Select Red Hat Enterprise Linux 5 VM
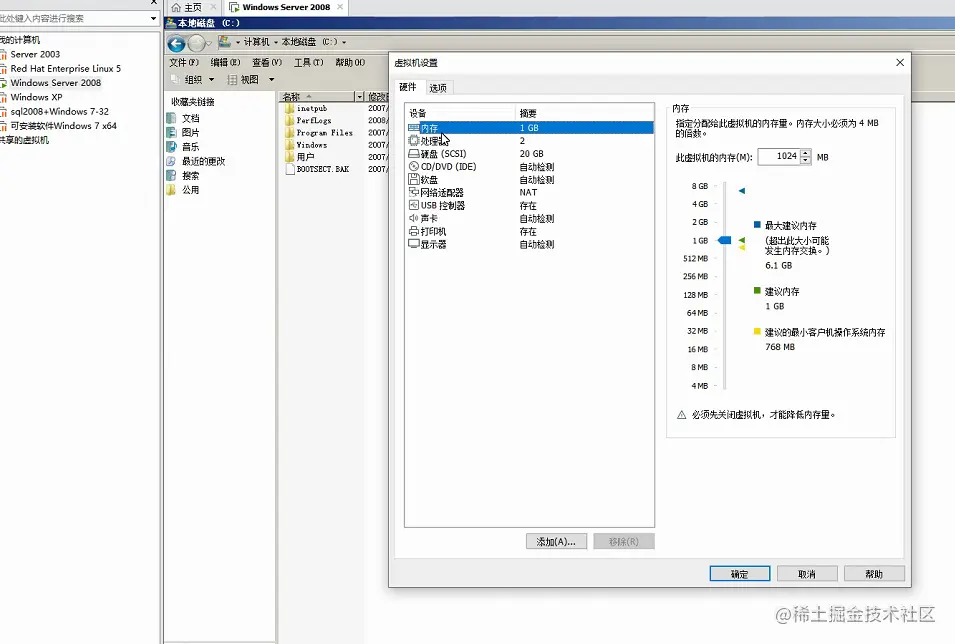This screenshot has height=644, width=955. tap(65, 69)
